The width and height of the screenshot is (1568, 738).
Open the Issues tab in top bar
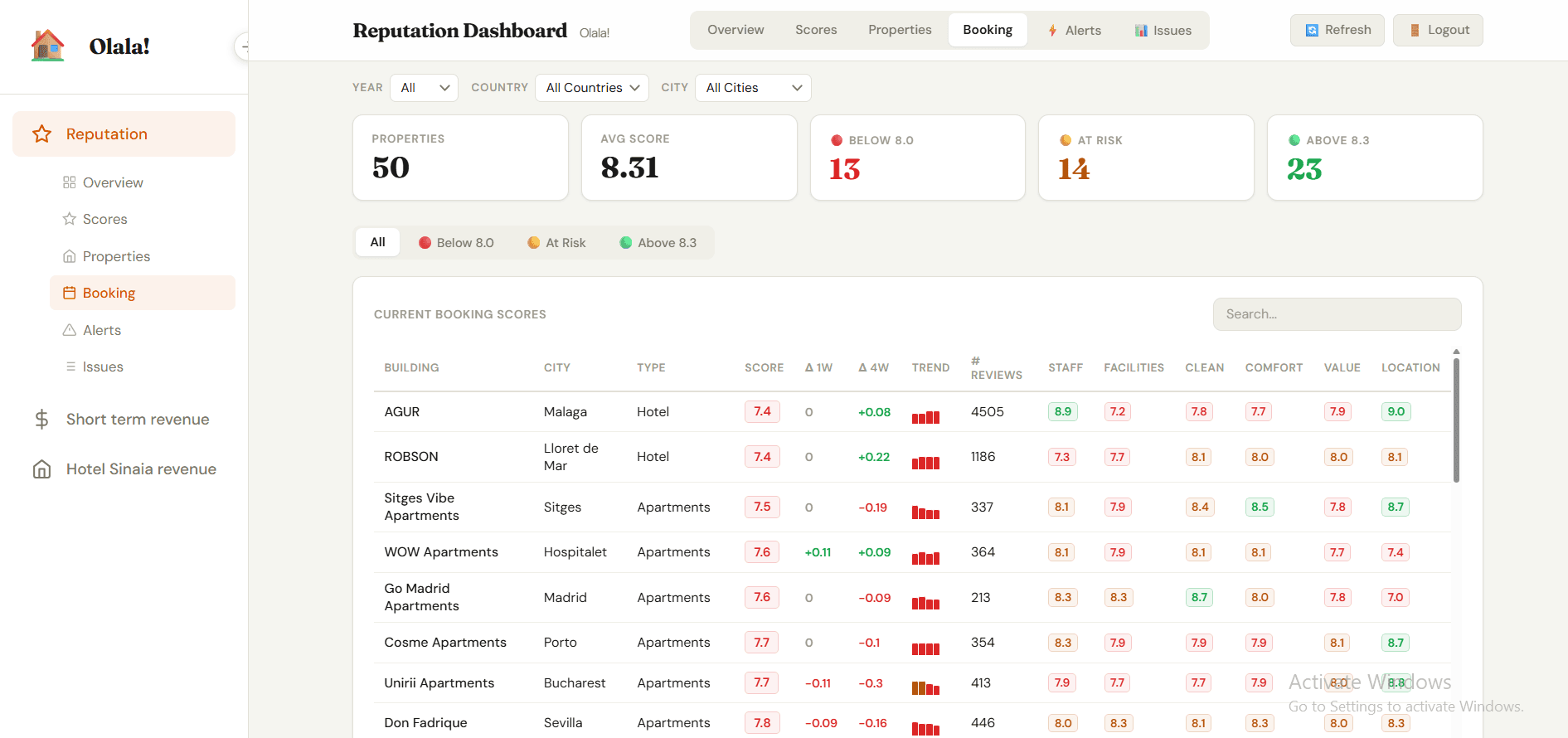point(1163,31)
